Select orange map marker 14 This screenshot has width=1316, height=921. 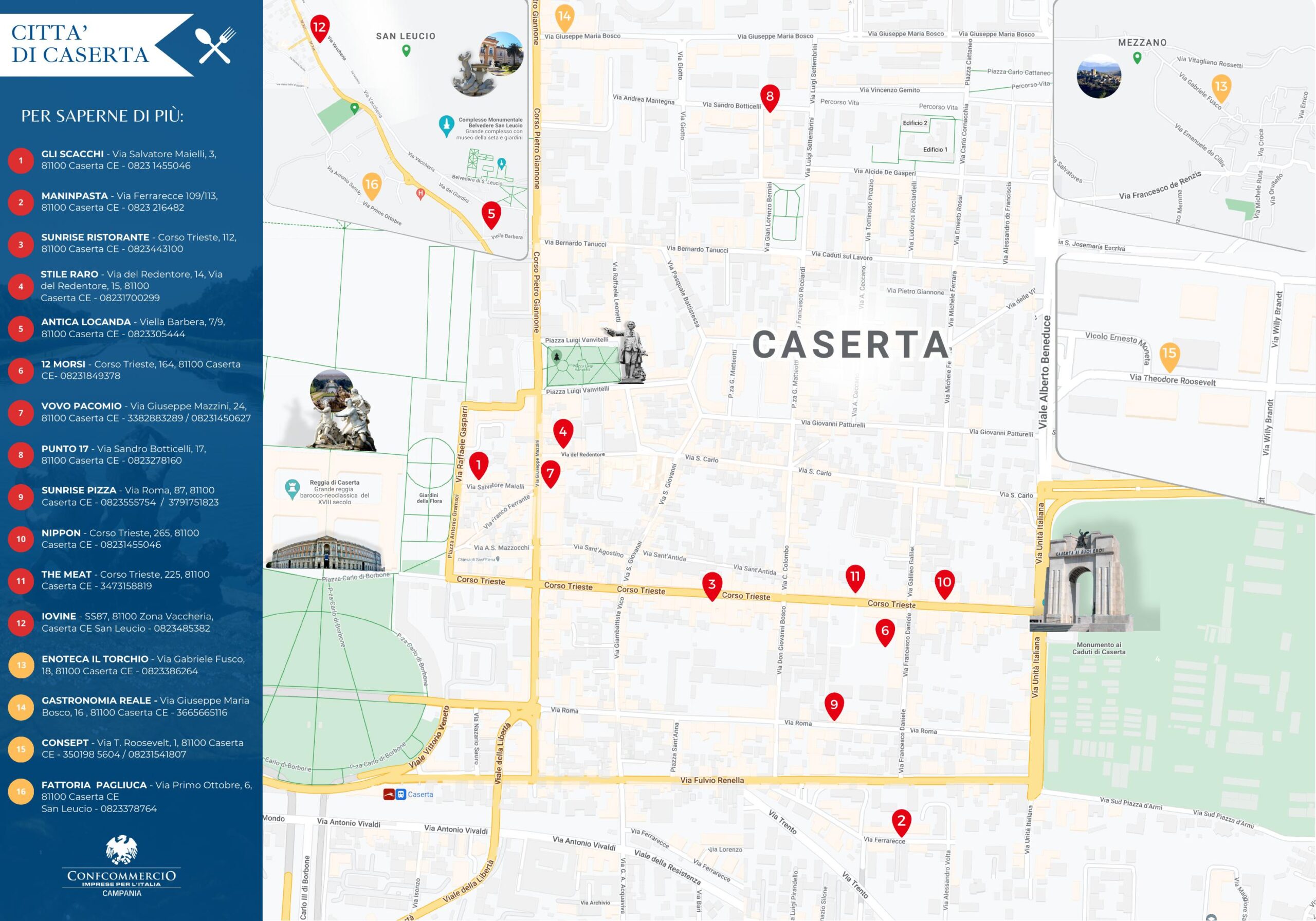(564, 17)
